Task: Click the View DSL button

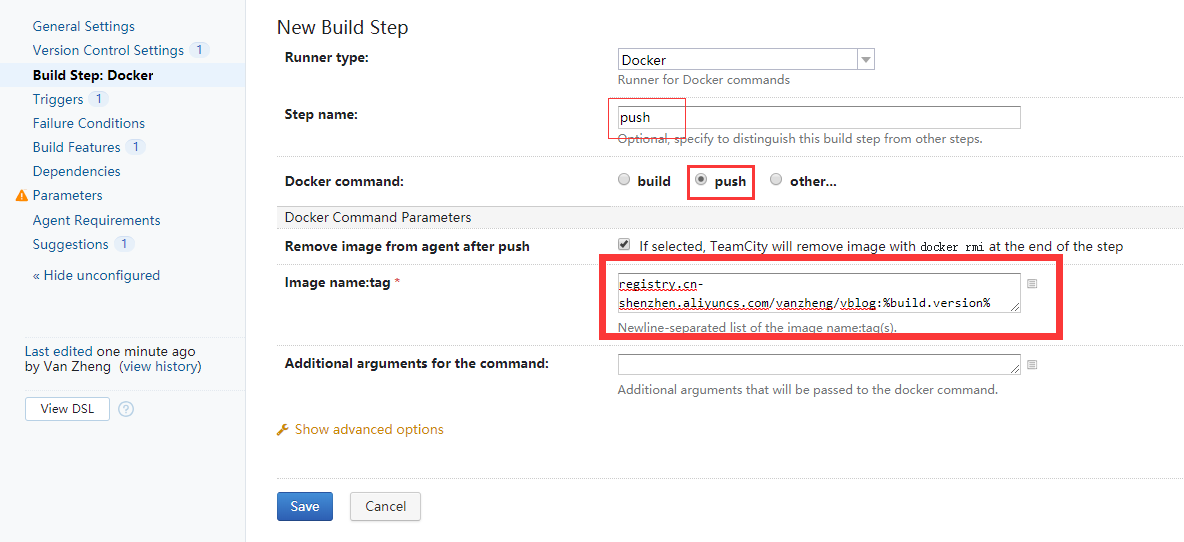Action: coord(67,409)
